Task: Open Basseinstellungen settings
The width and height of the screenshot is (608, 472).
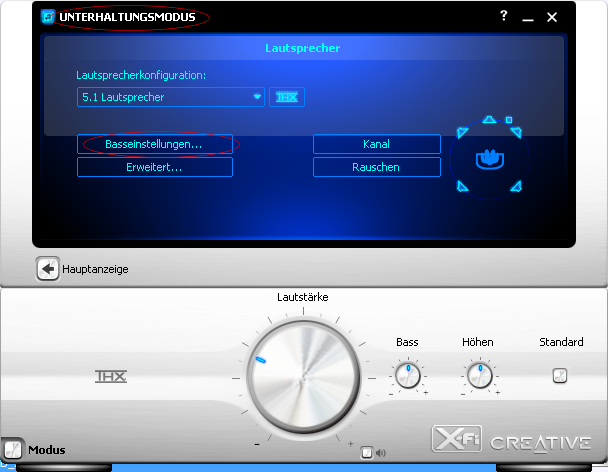Action: point(155,144)
